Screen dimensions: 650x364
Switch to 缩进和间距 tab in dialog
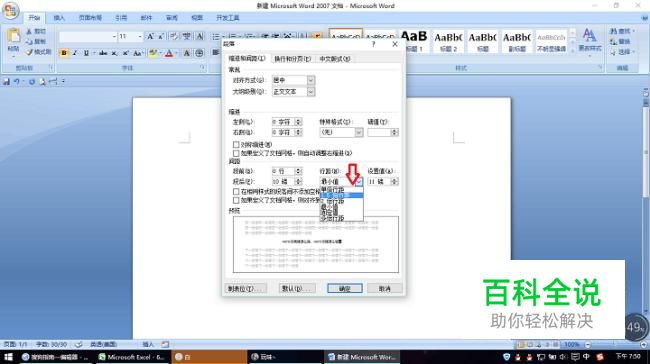247,58
